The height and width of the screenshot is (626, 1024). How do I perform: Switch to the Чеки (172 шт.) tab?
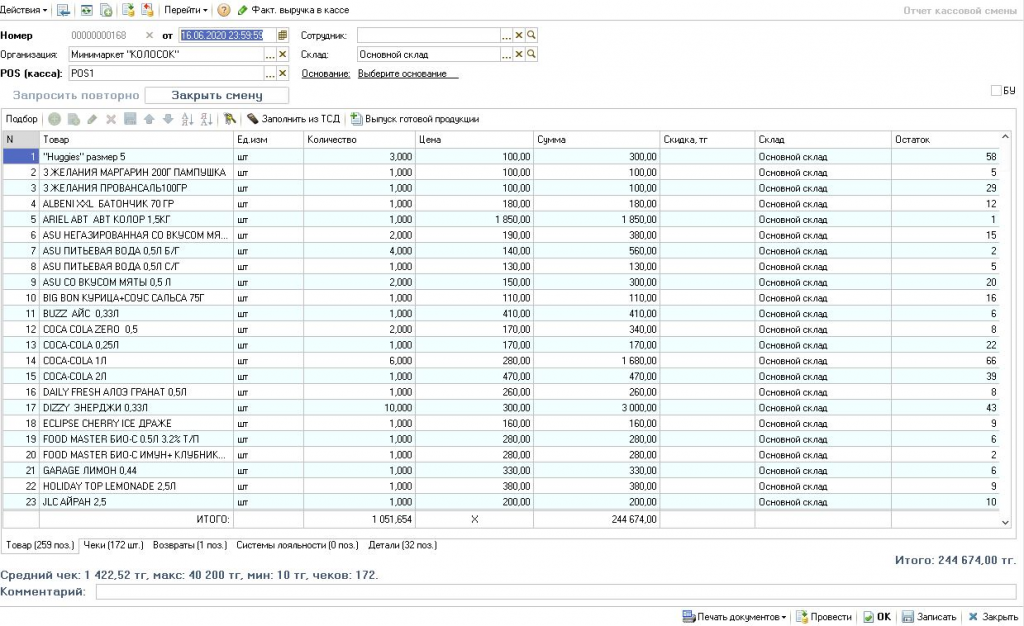[113, 545]
